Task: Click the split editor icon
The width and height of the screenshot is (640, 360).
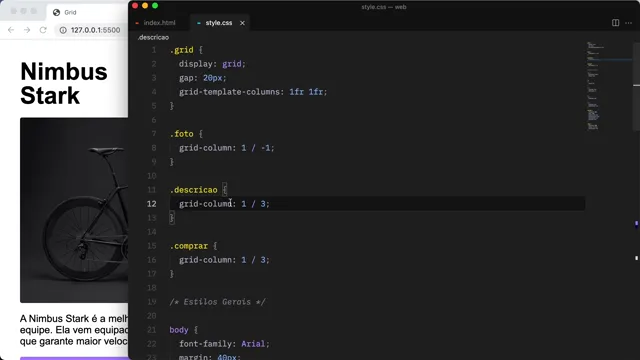Action: coord(615,23)
